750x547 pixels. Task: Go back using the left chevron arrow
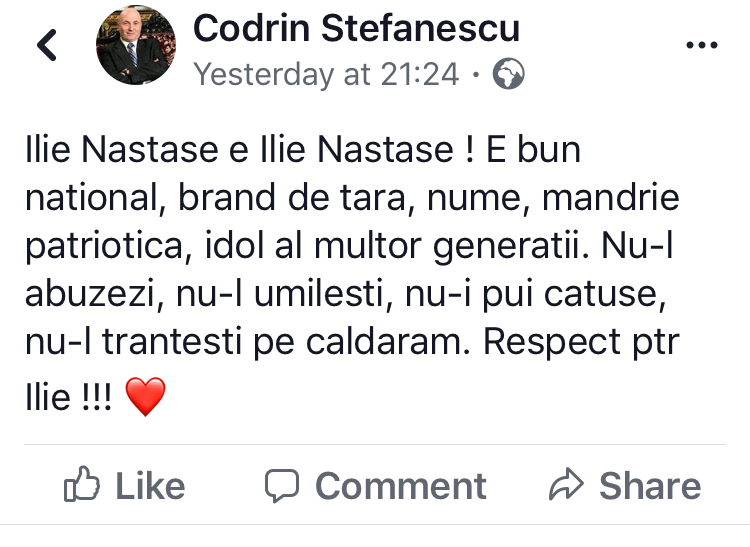[x=47, y=45]
